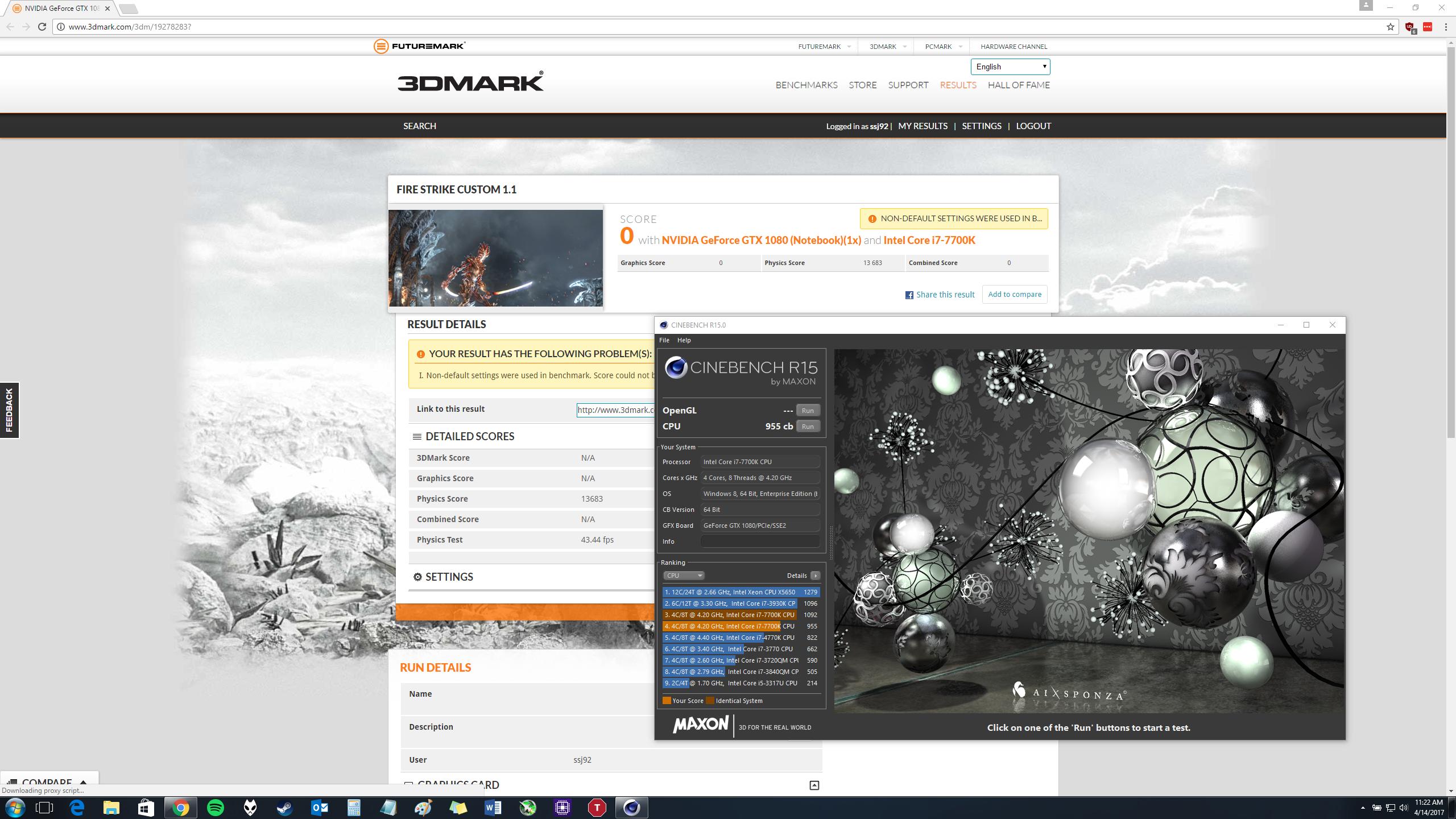The image size is (1456, 819).
Task: Reload the page with refresh icon
Action: click(42, 27)
